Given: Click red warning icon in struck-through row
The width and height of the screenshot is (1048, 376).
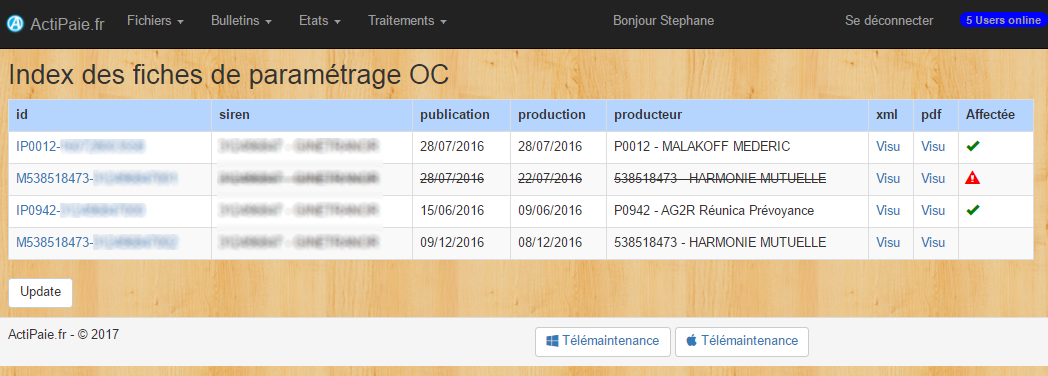Looking at the screenshot, I should [973, 178].
